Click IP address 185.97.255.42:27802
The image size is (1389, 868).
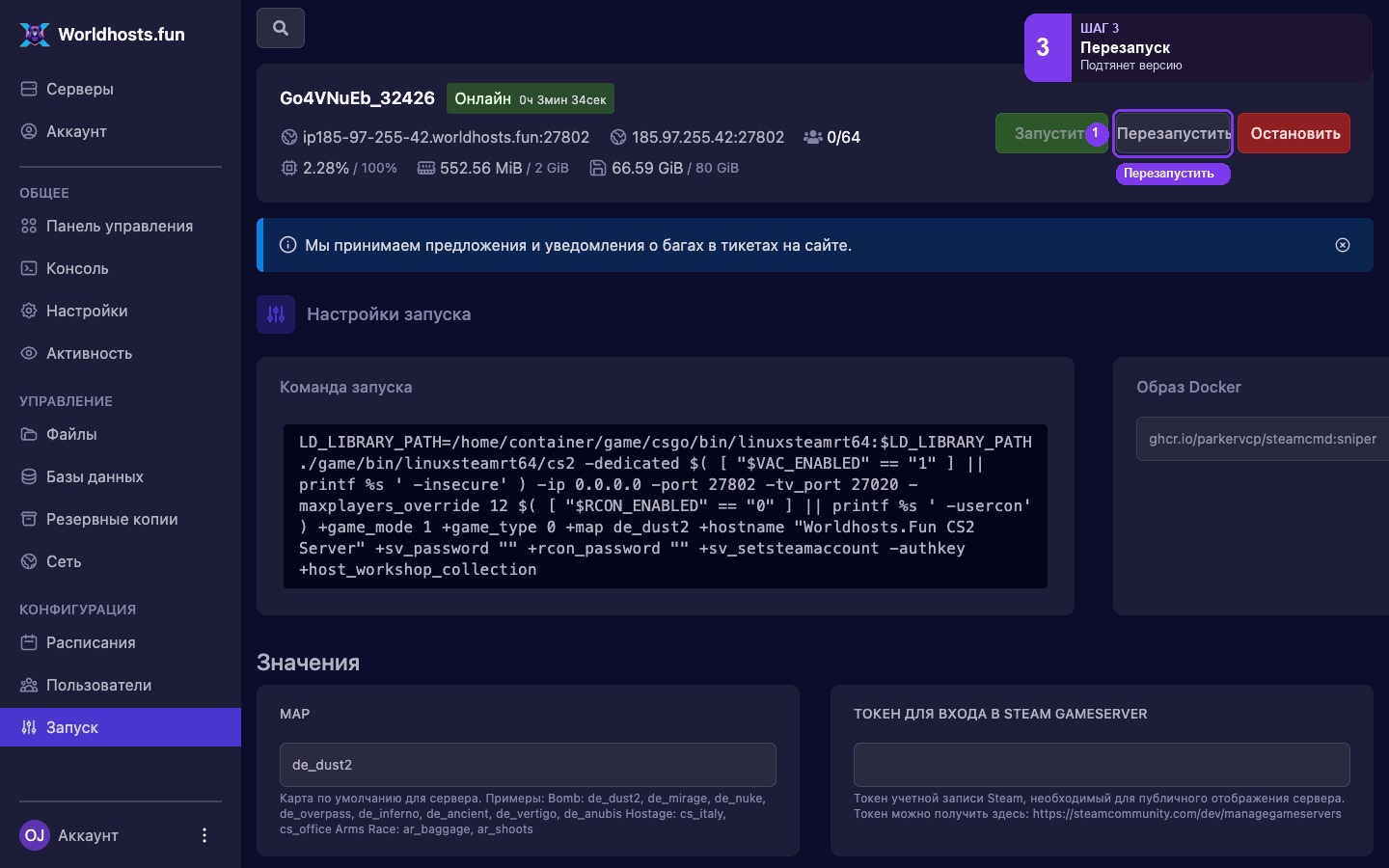point(708,137)
